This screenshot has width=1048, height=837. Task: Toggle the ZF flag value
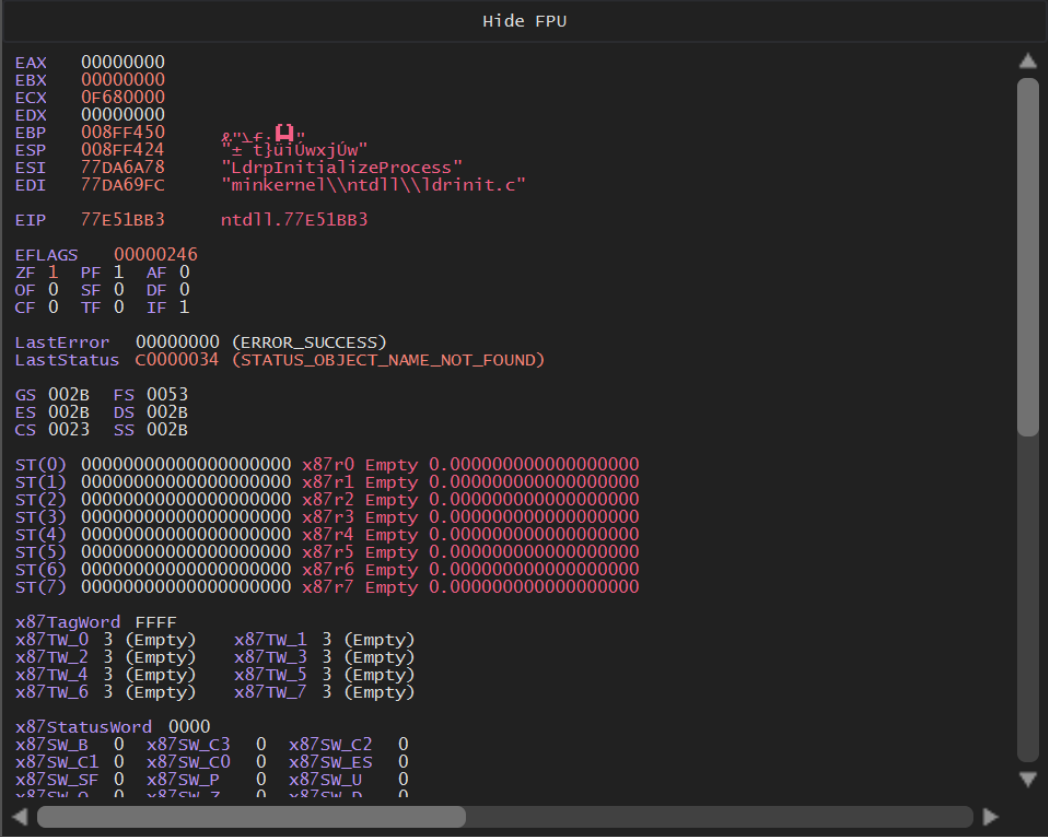pyautogui.click(x=53, y=272)
